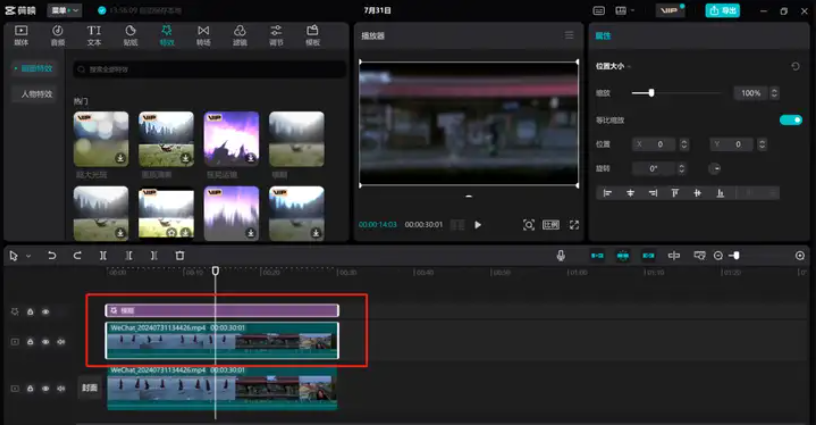This screenshot has height=426, width=816.
Task: Adjust the 缩放 scale slider
Action: pyautogui.click(x=651, y=93)
